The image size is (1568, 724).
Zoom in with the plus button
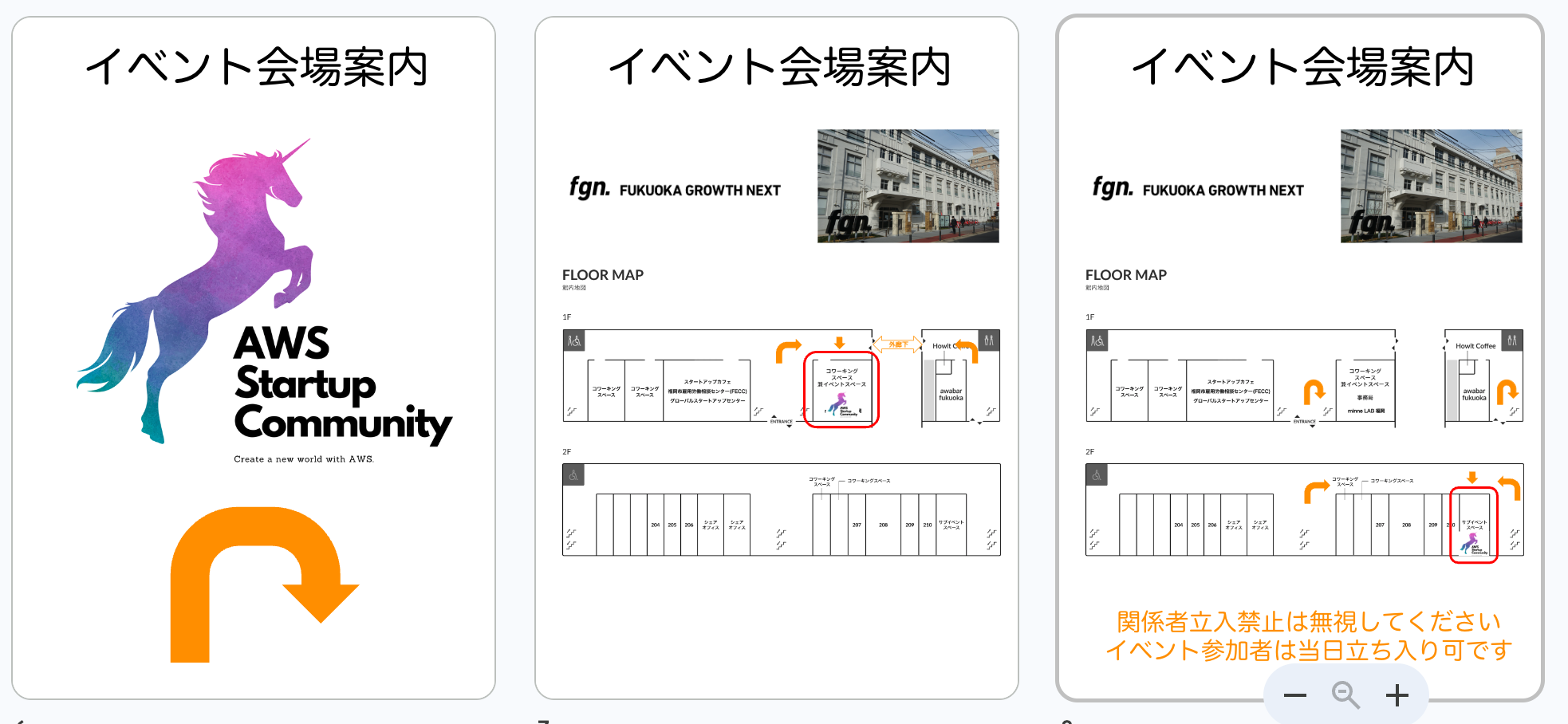pyautogui.click(x=1397, y=695)
